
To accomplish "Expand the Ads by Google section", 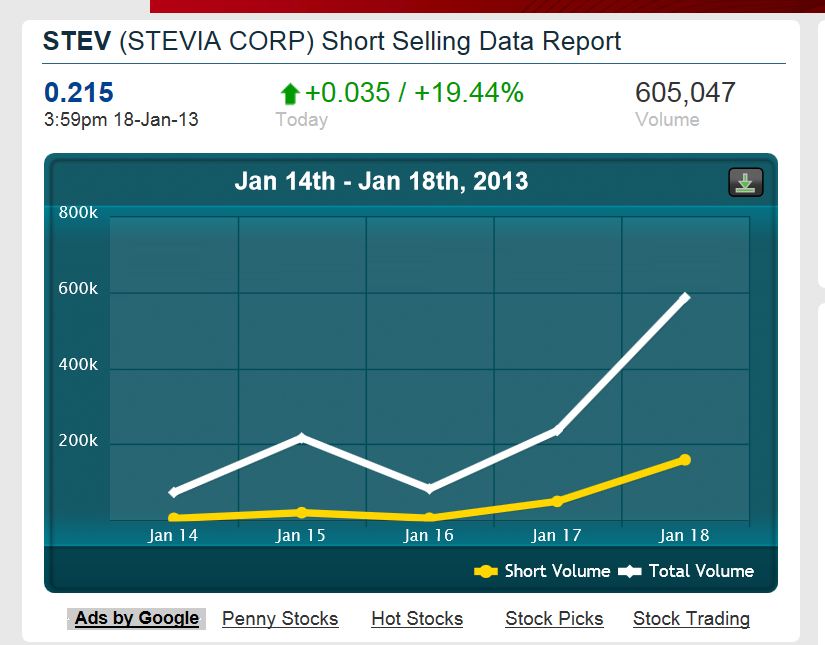I will point(136,618).
